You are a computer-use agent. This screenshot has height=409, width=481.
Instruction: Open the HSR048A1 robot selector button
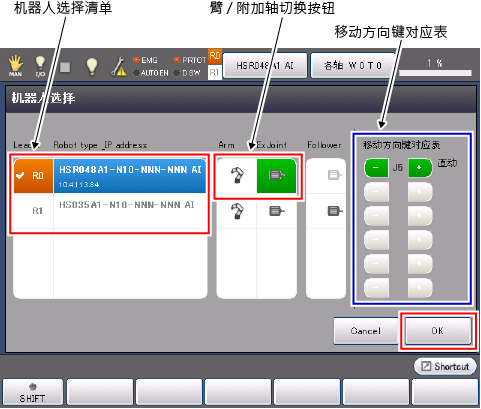(265, 65)
